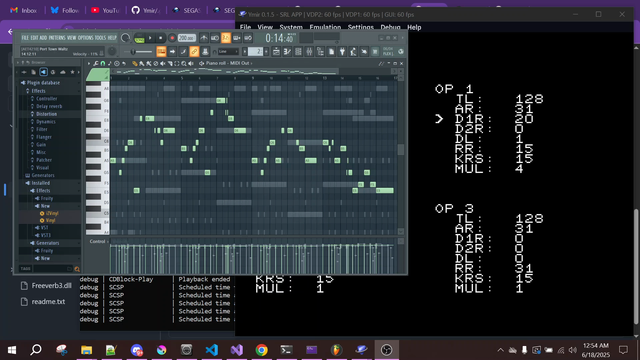Viewport: 640px width, 360px height.
Task: Open the plugin picker plug icon
Action: click(342, 51)
